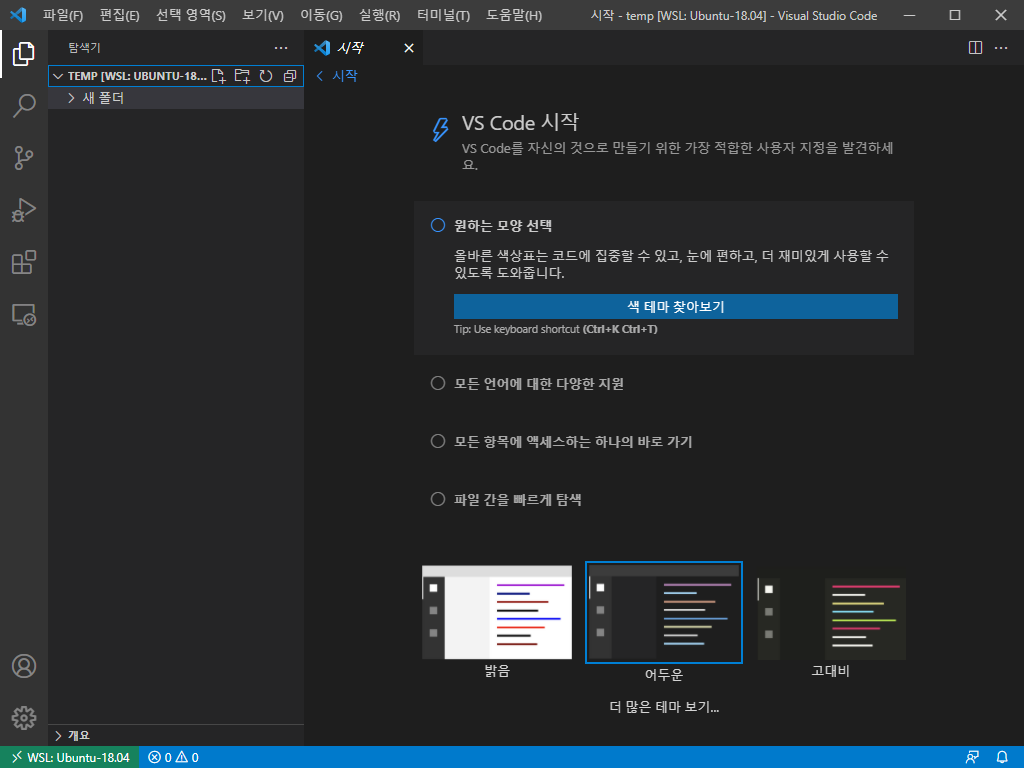Open the Source Control view icon
Image resolution: width=1024 pixels, height=768 pixels.
24,158
